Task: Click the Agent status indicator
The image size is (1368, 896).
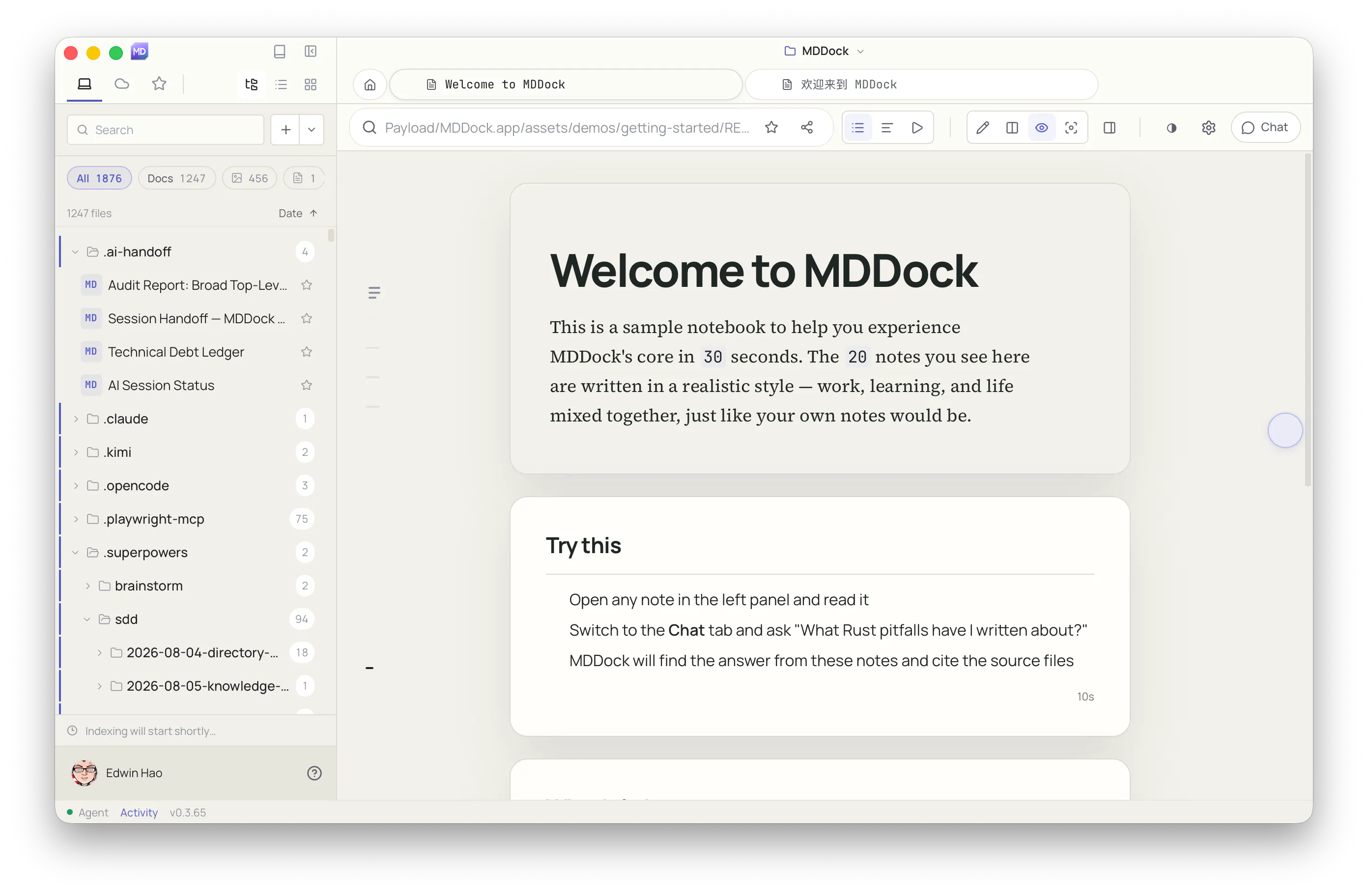Action: coord(87,812)
